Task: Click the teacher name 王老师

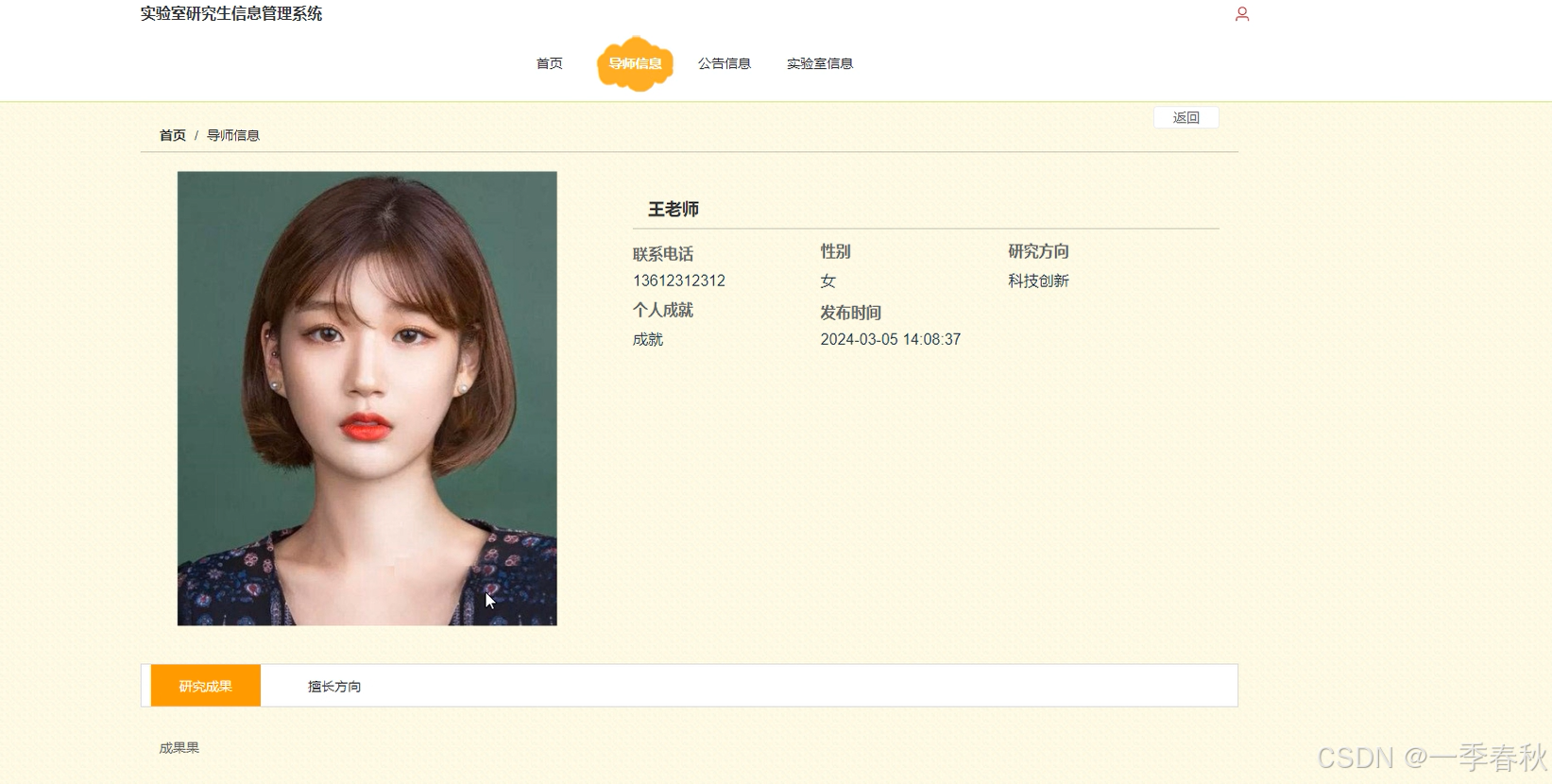Action: (x=674, y=209)
